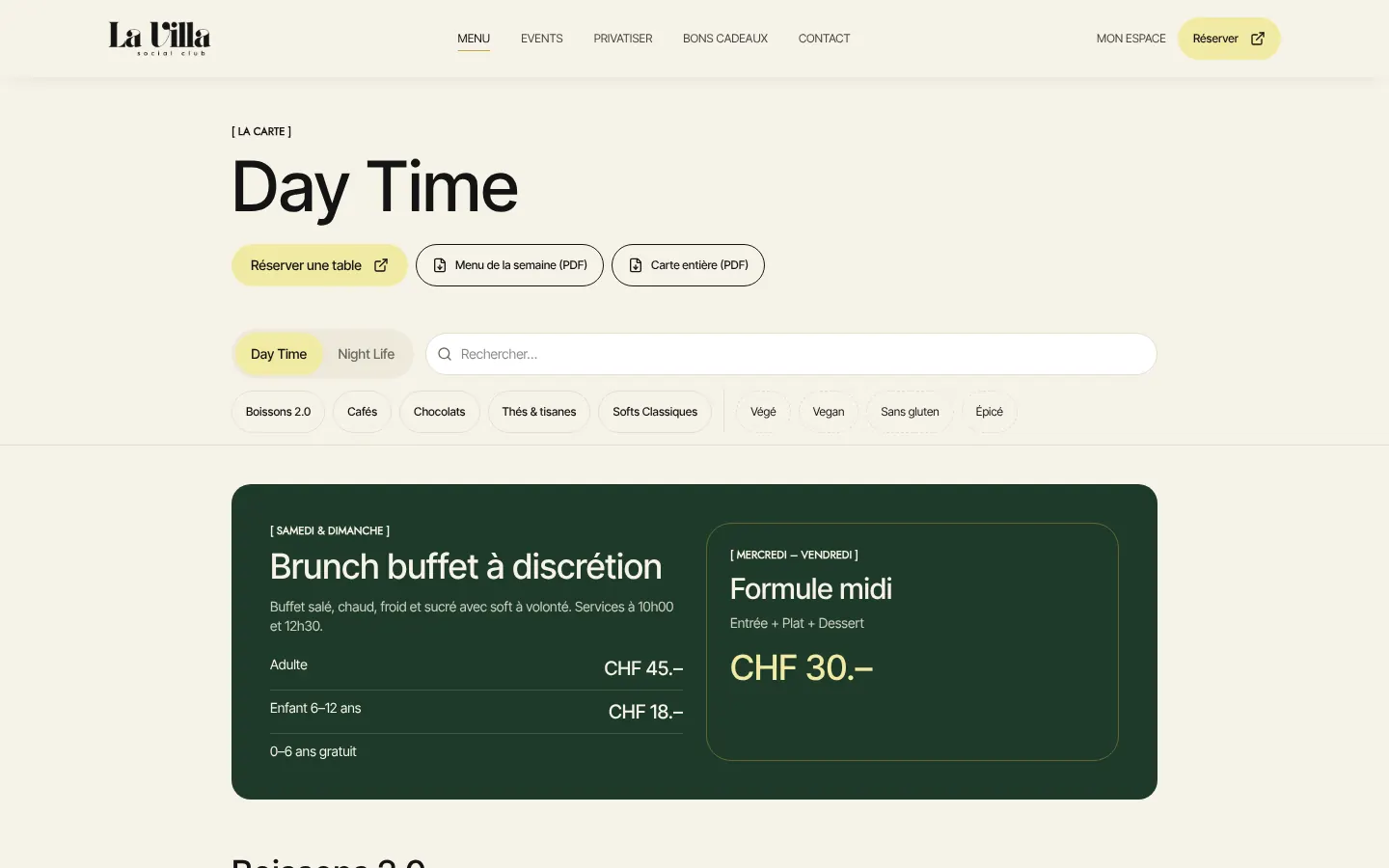
Task: Click the Adulte price CHF 45.–
Action: 643,668
